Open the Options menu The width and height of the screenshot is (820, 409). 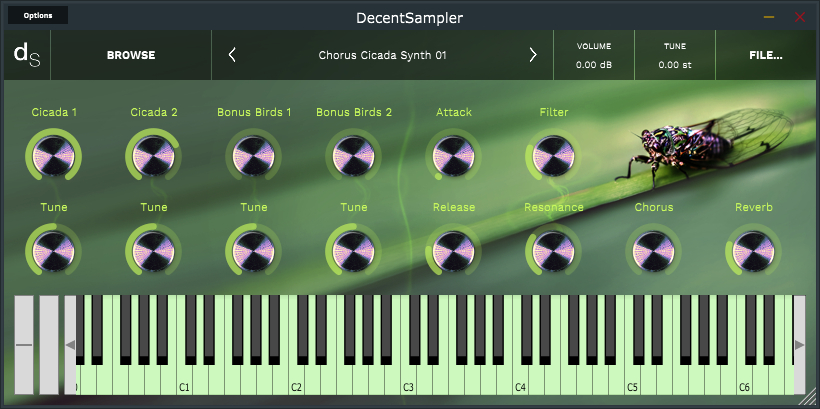pos(38,15)
